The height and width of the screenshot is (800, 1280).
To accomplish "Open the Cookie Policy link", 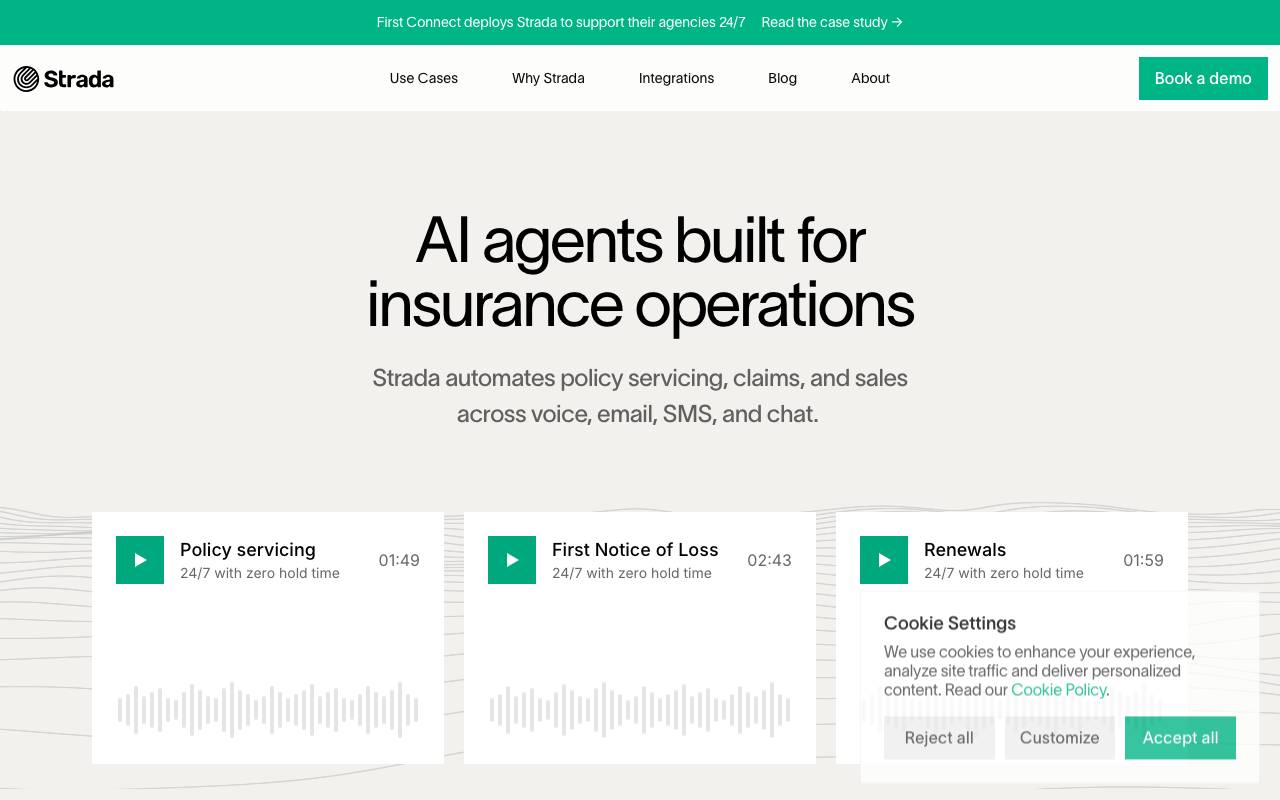I will coord(1058,690).
